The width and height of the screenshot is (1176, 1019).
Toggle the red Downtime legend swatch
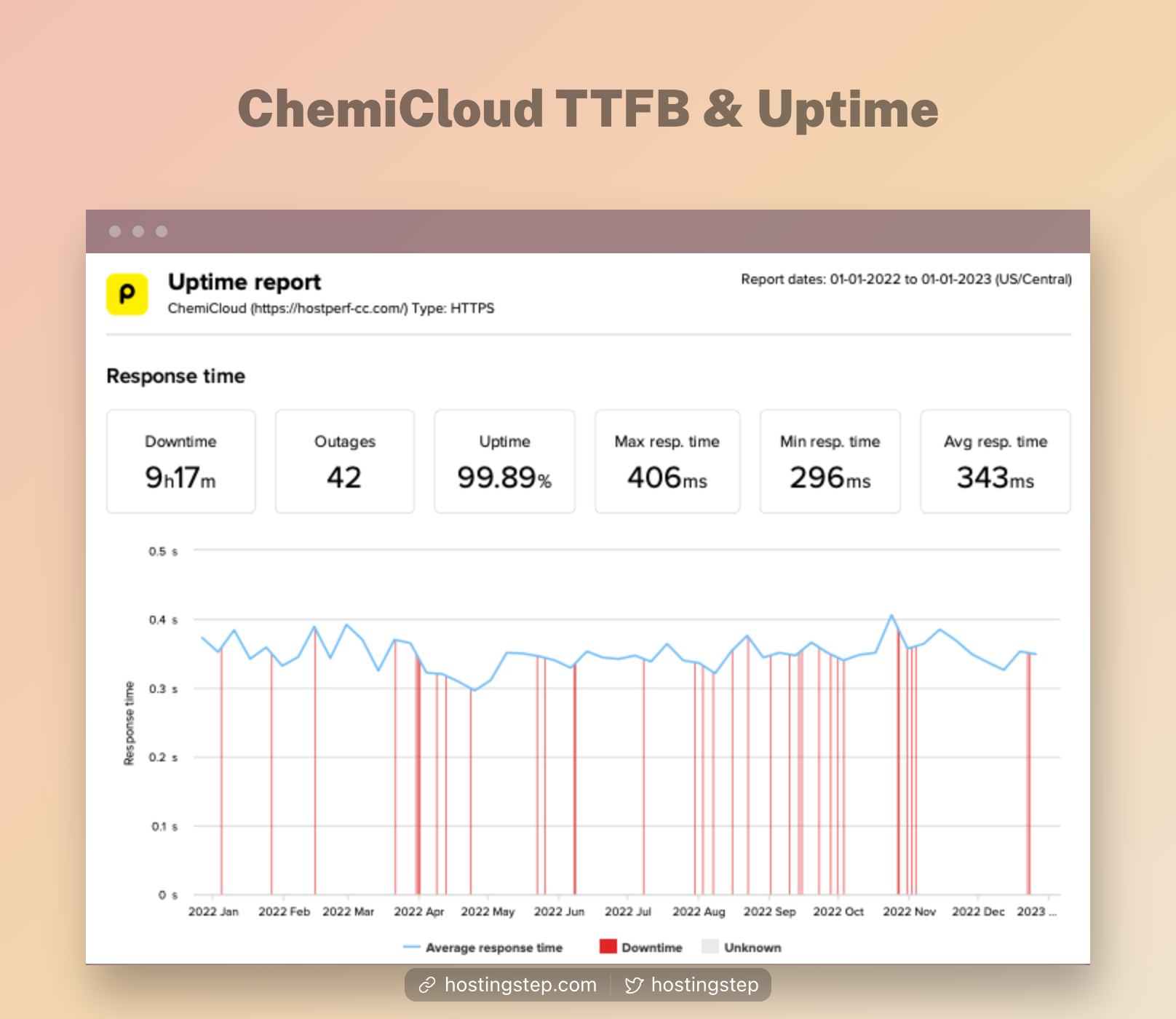[608, 946]
